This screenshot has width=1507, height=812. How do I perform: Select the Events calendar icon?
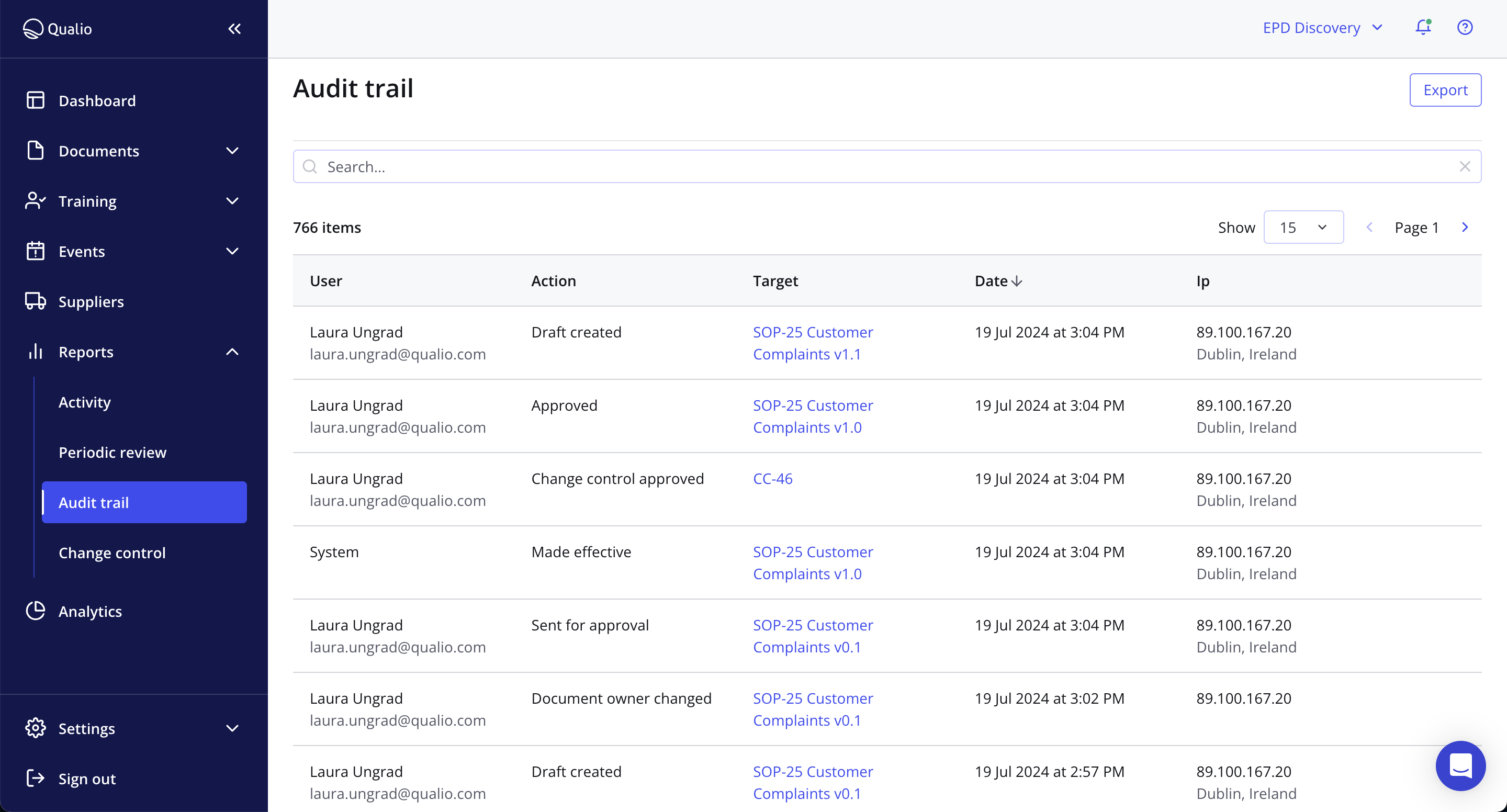click(35, 251)
